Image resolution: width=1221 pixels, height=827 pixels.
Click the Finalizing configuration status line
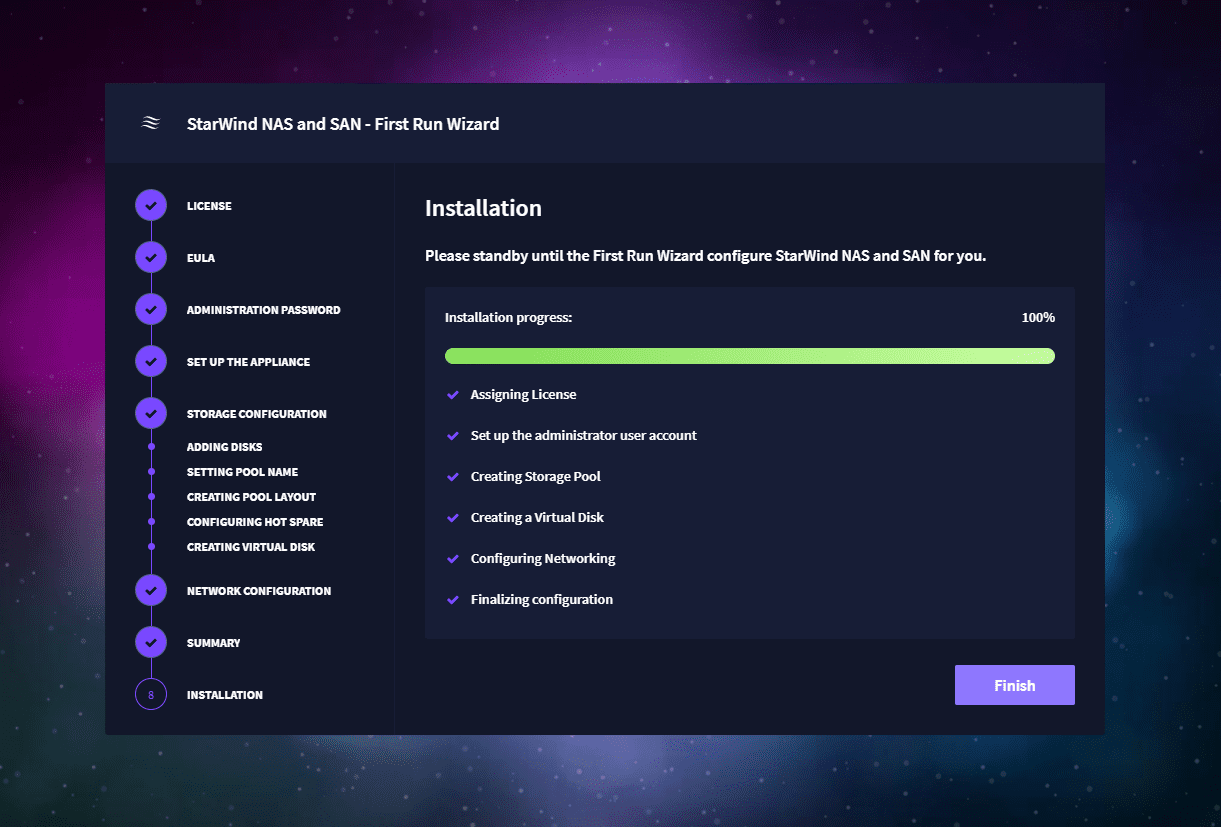pyautogui.click(x=541, y=600)
